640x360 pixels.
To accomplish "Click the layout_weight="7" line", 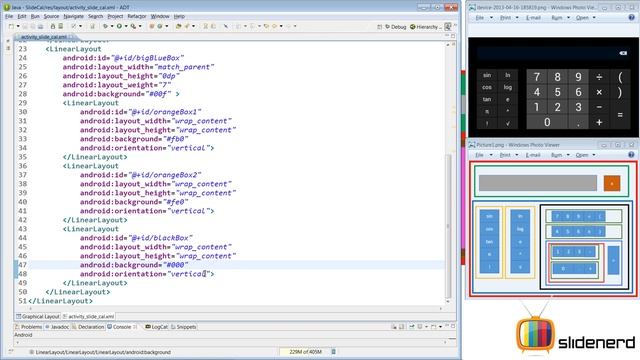I will (117, 85).
